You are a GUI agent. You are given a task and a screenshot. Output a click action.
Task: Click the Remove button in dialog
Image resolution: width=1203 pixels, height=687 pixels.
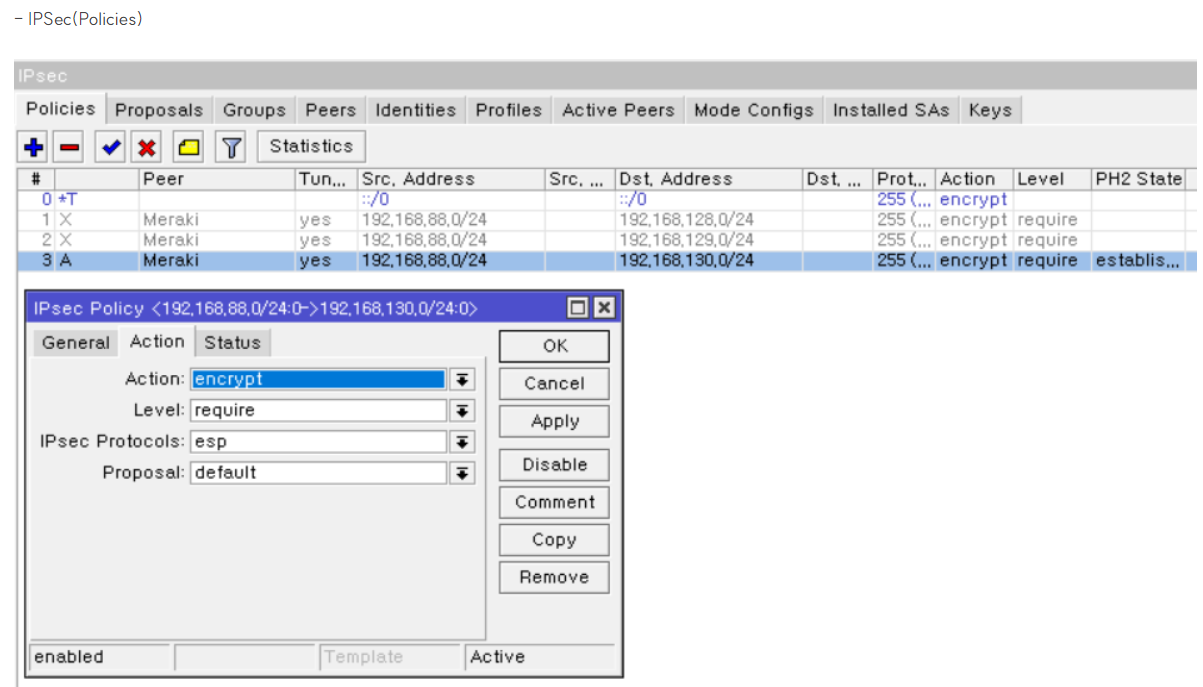tap(554, 577)
